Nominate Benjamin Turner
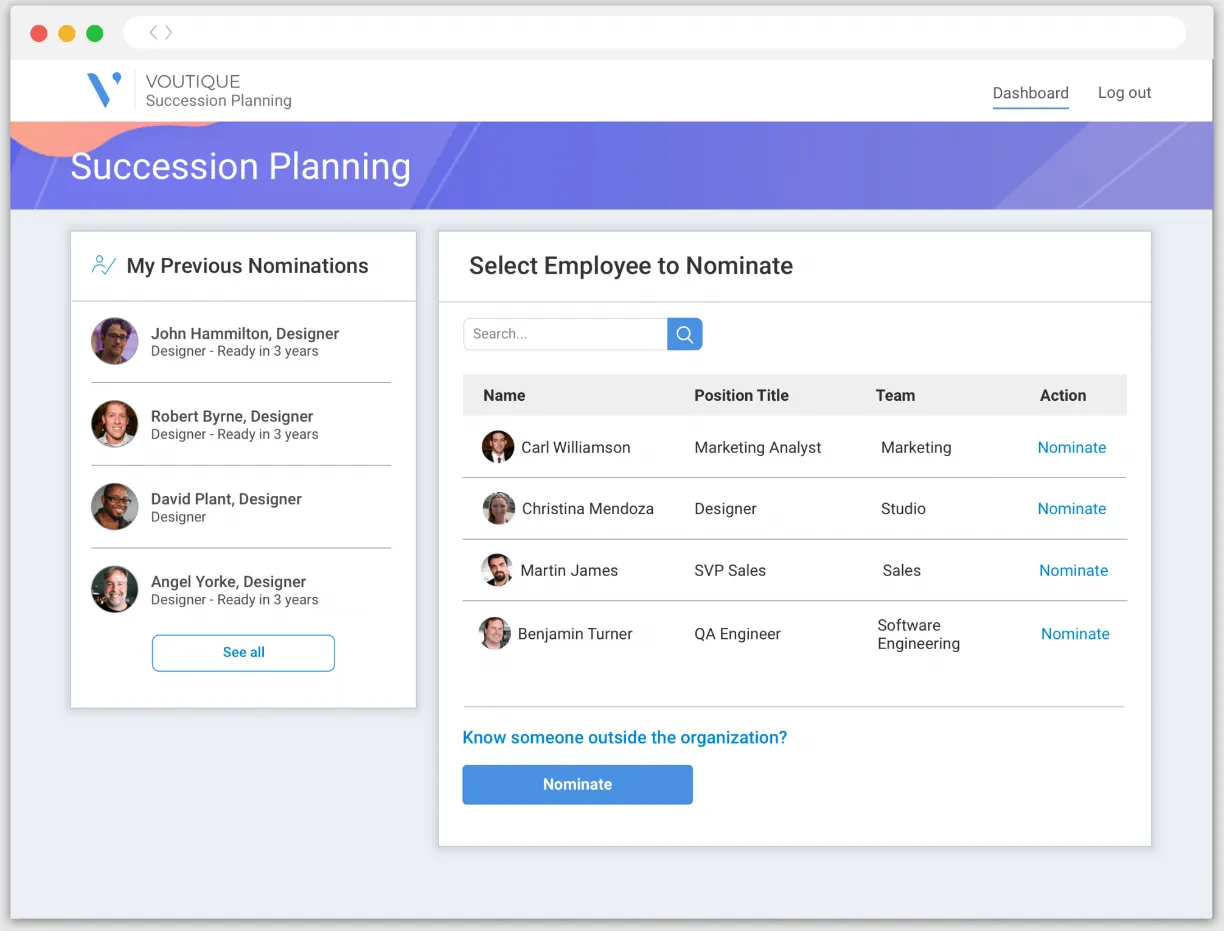 click(1075, 633)
